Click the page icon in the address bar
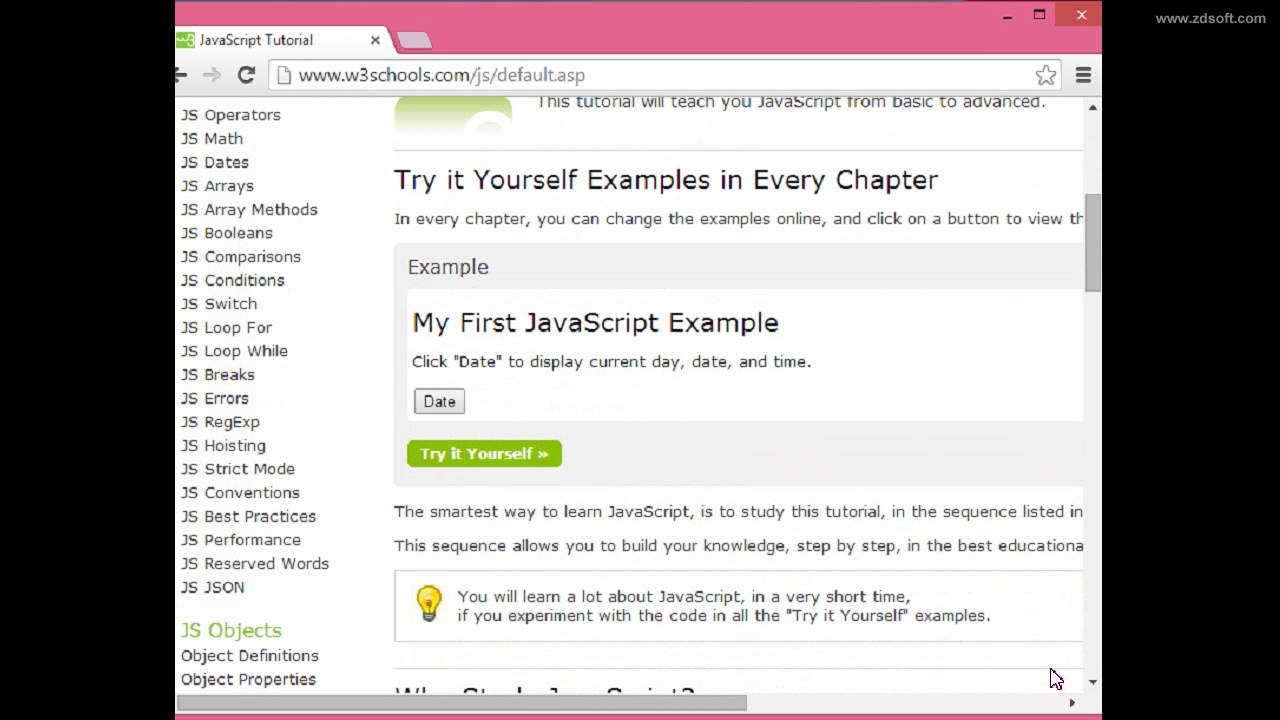Image resolution: width=1280 pixels, height=720 pixels. tap(284, 75)
